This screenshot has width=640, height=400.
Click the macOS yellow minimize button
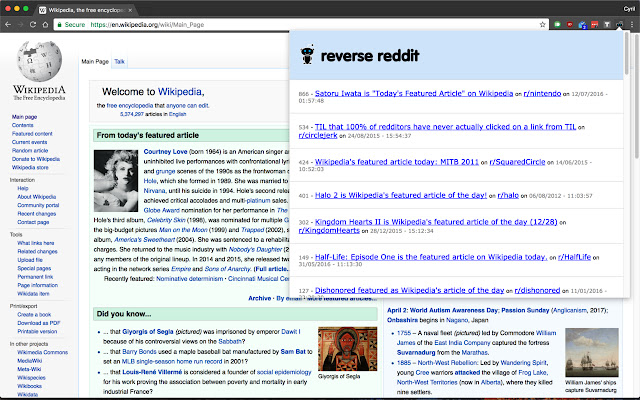point(17,9)
